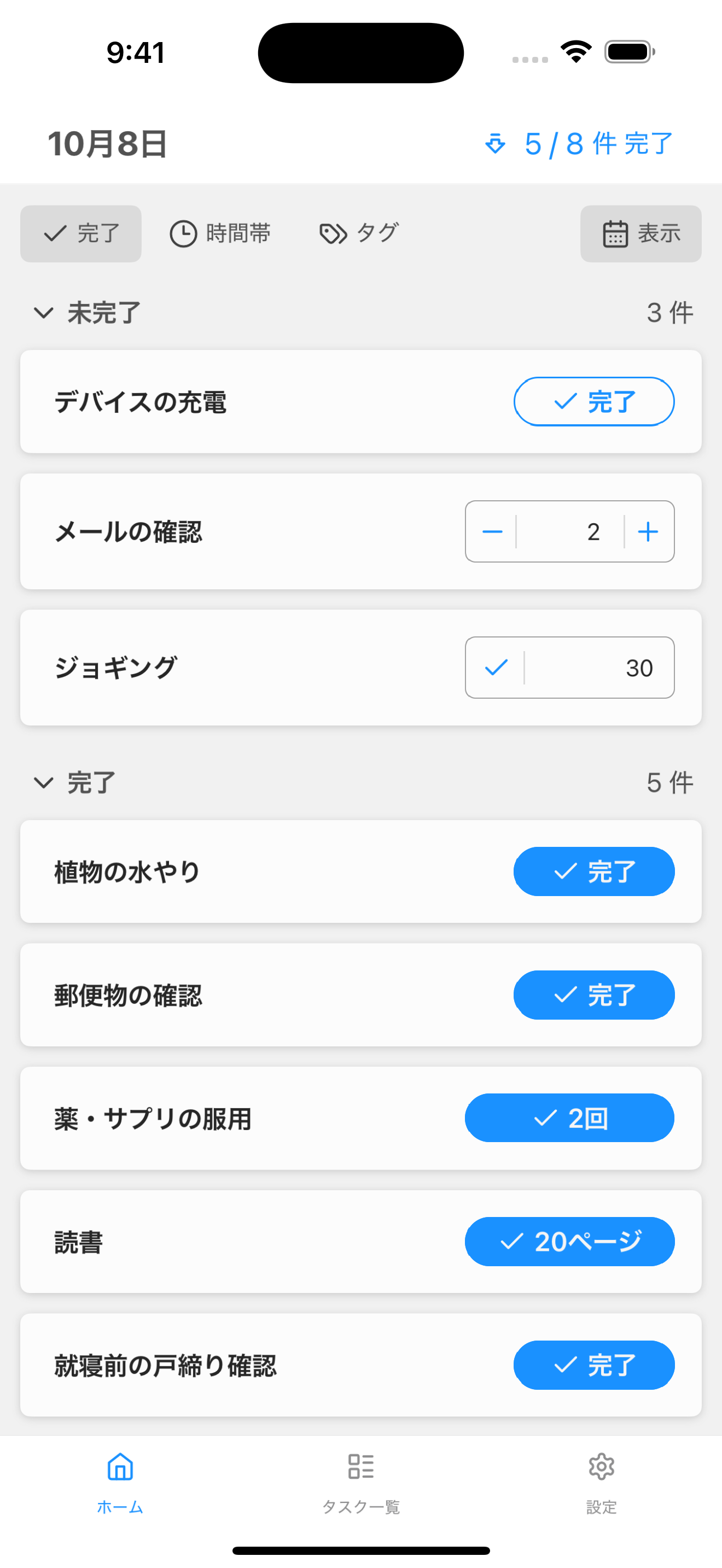Tap the 2回 button for 薬・サプリの服用
Viewport: 722px width, 1568px height.
569,1118
